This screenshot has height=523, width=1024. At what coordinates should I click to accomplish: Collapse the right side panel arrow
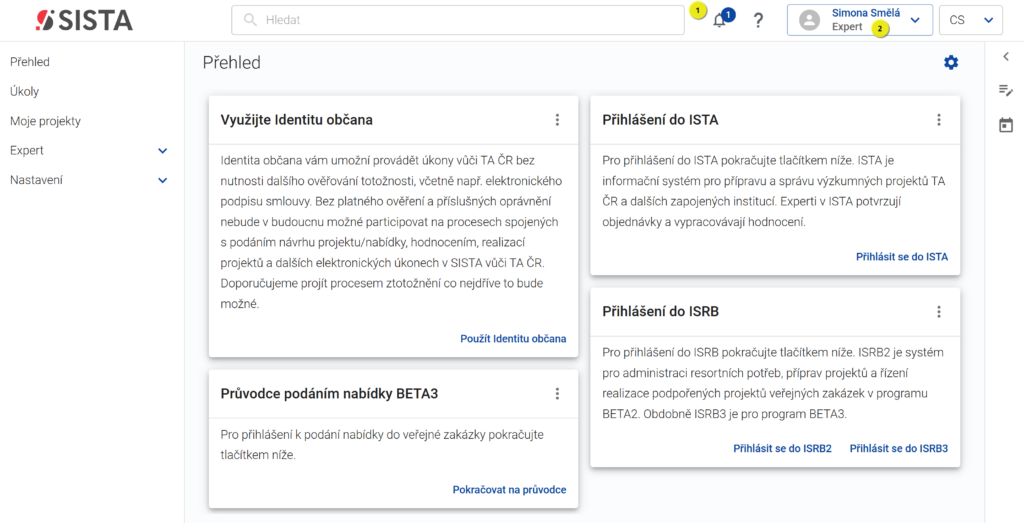point(1006,57)
